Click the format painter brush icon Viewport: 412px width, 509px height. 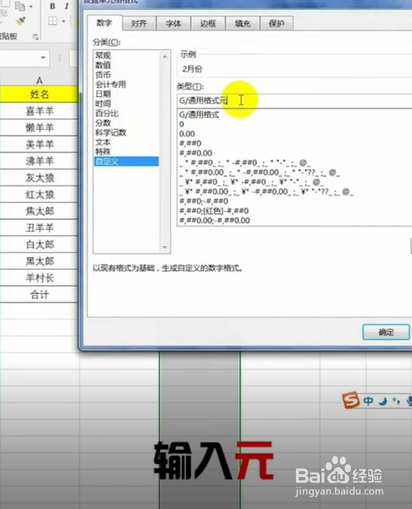point(20,21)
